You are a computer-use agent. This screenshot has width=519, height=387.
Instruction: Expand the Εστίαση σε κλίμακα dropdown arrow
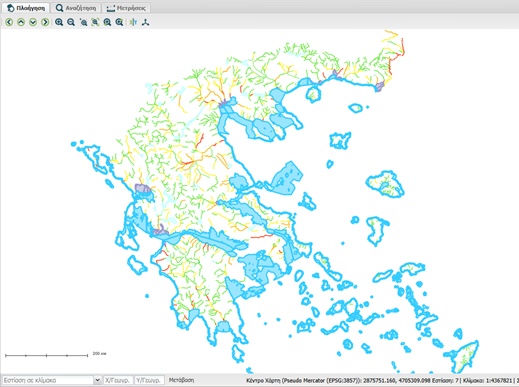[97, 380]
